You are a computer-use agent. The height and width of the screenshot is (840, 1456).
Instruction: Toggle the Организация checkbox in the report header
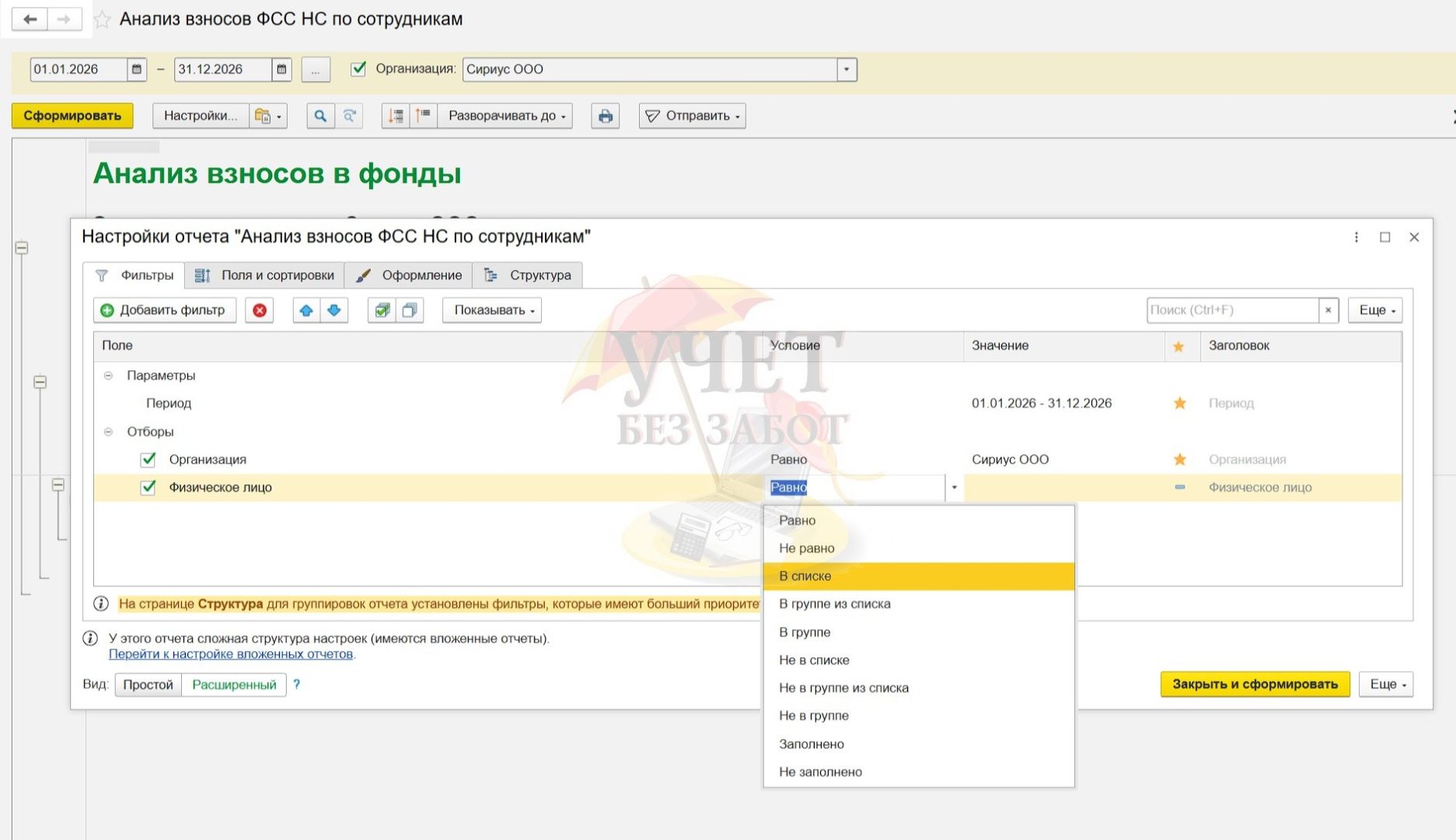click(358, 68)
